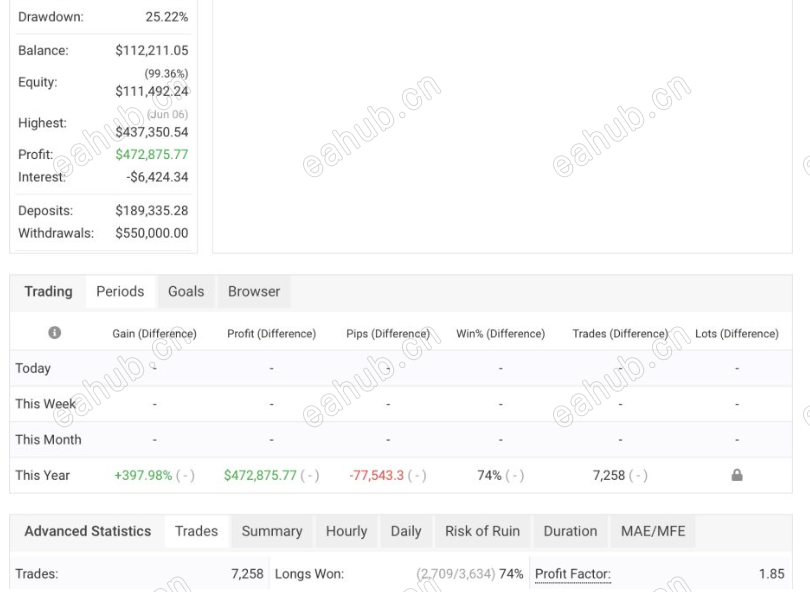
Task: Open the Trades statistics tab
Action: (x=196, y=531)
